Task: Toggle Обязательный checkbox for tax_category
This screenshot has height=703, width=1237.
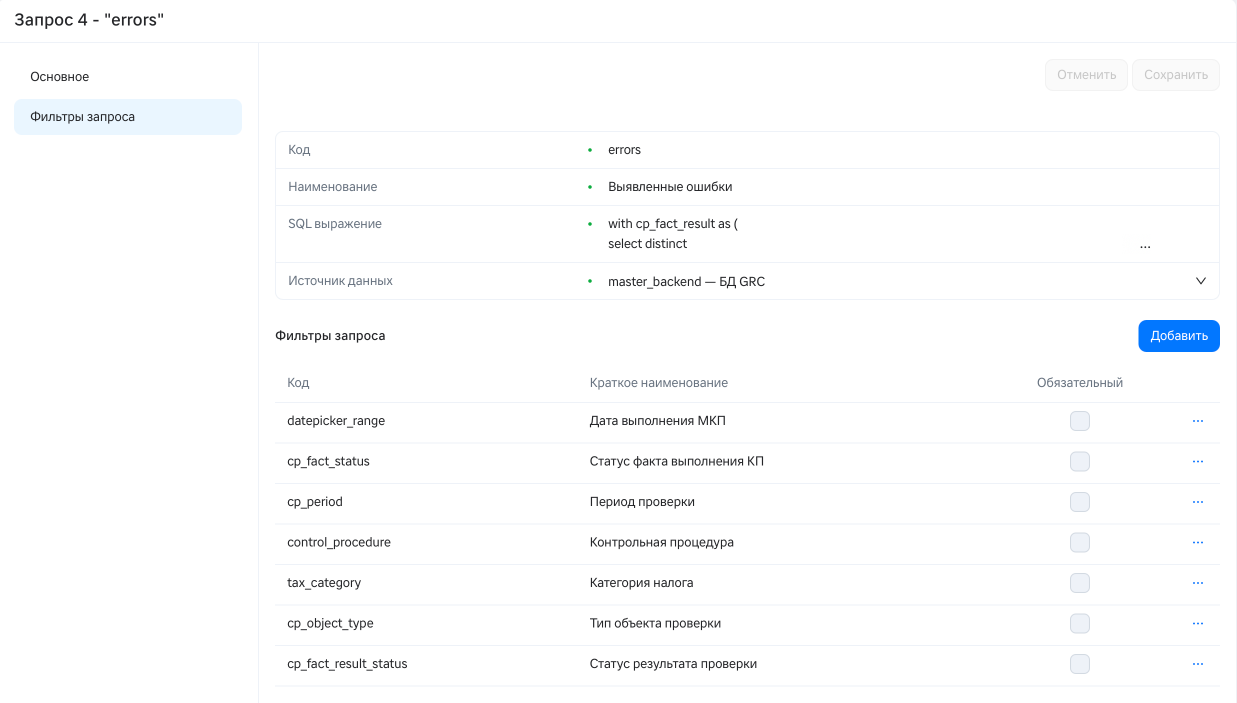Action: coord(1080,583)
